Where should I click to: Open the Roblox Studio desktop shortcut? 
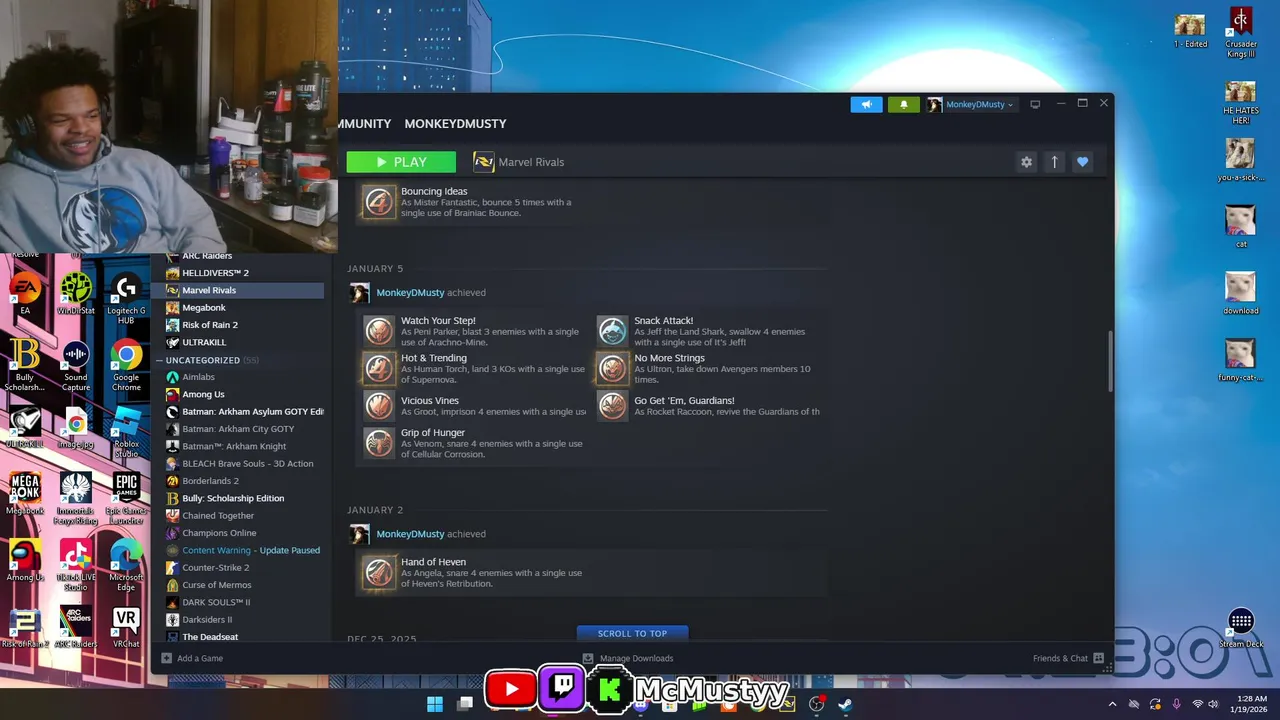(126, 432)
